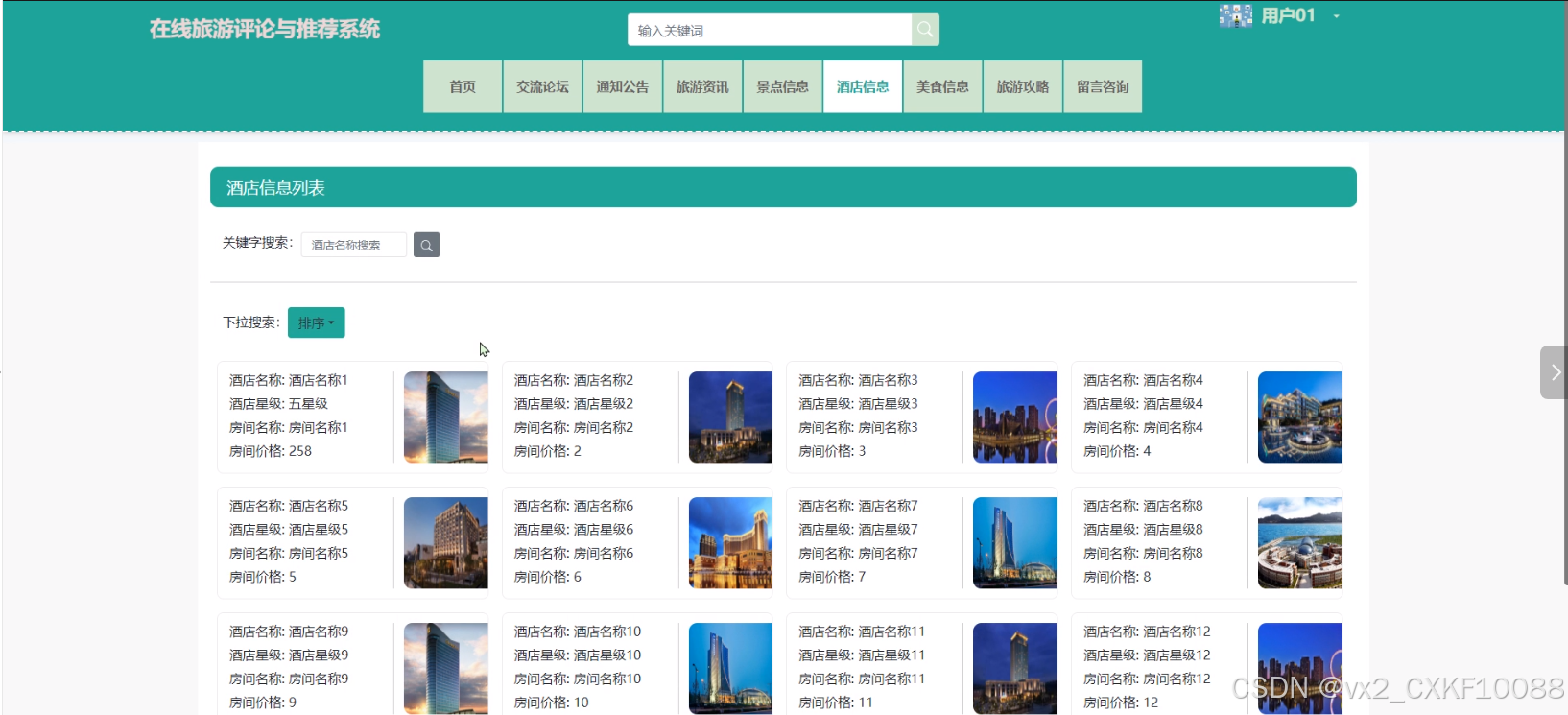
Task: Click the text 酒店名称: 酒店名称7
Action: click(859, 506)
